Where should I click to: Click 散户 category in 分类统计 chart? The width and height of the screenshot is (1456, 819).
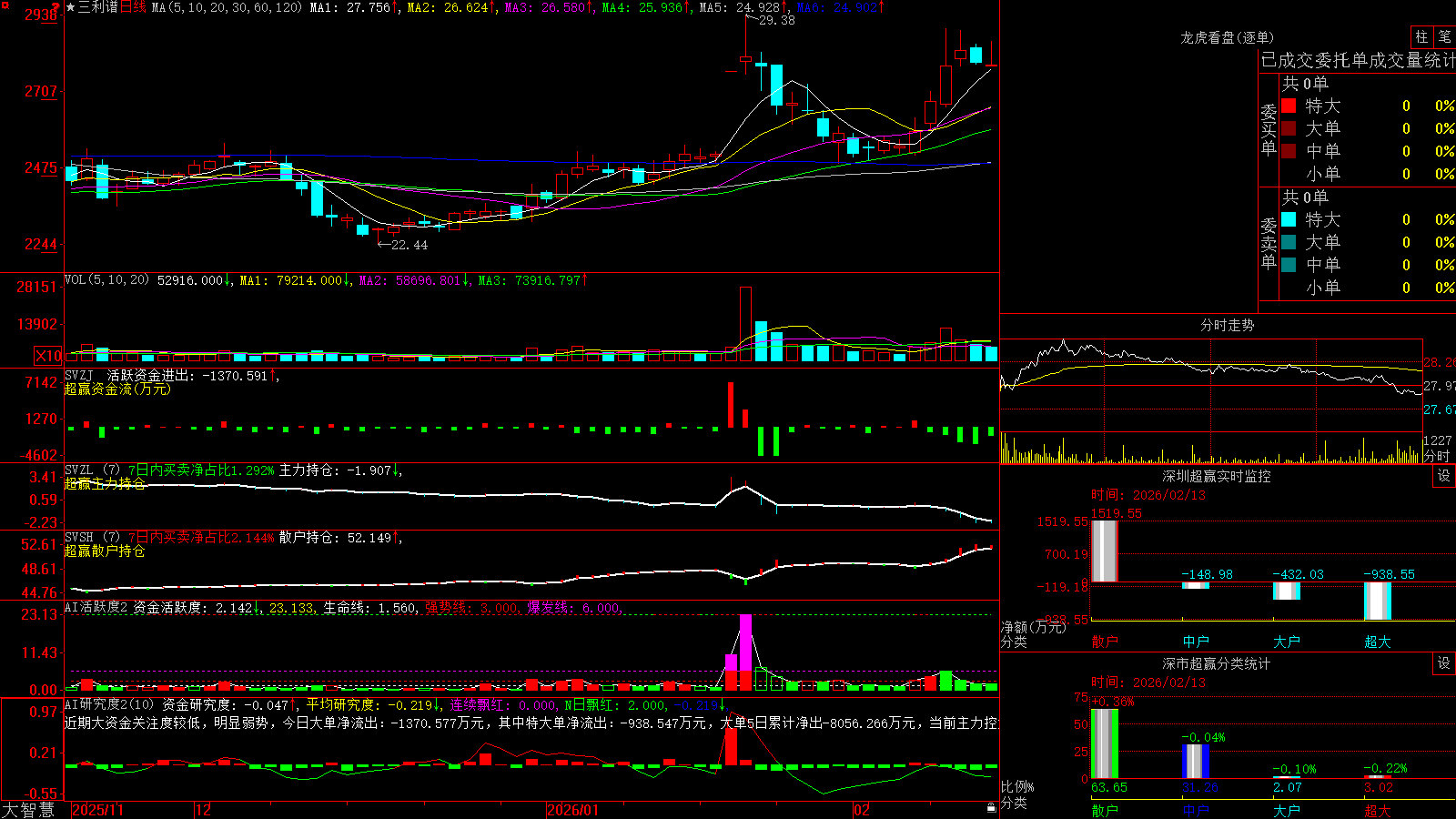tap(1105, 810)
